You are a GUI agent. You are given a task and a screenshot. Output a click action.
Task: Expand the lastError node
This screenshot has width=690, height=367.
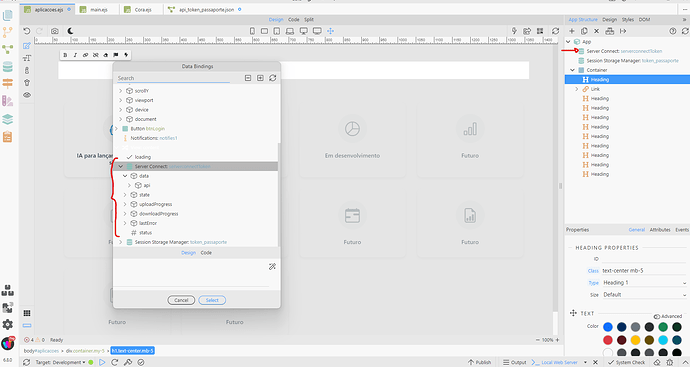point(125,223)
